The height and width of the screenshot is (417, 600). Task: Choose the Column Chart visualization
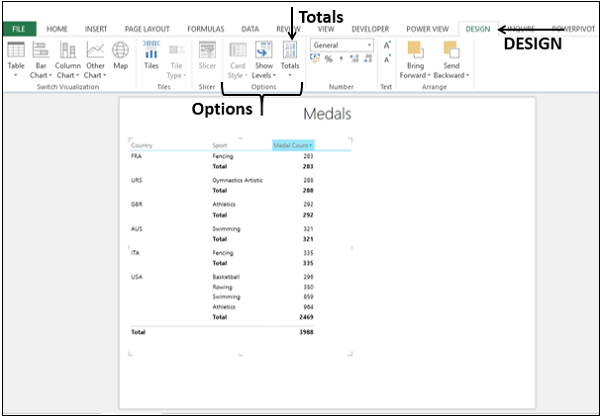pyautogui.click(x=69, y=58)
